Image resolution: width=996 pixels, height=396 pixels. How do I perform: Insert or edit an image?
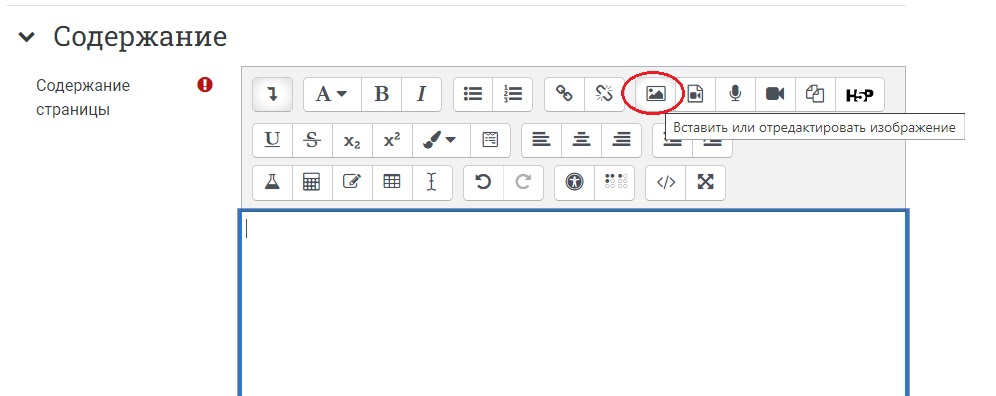[x=656, y=94]
